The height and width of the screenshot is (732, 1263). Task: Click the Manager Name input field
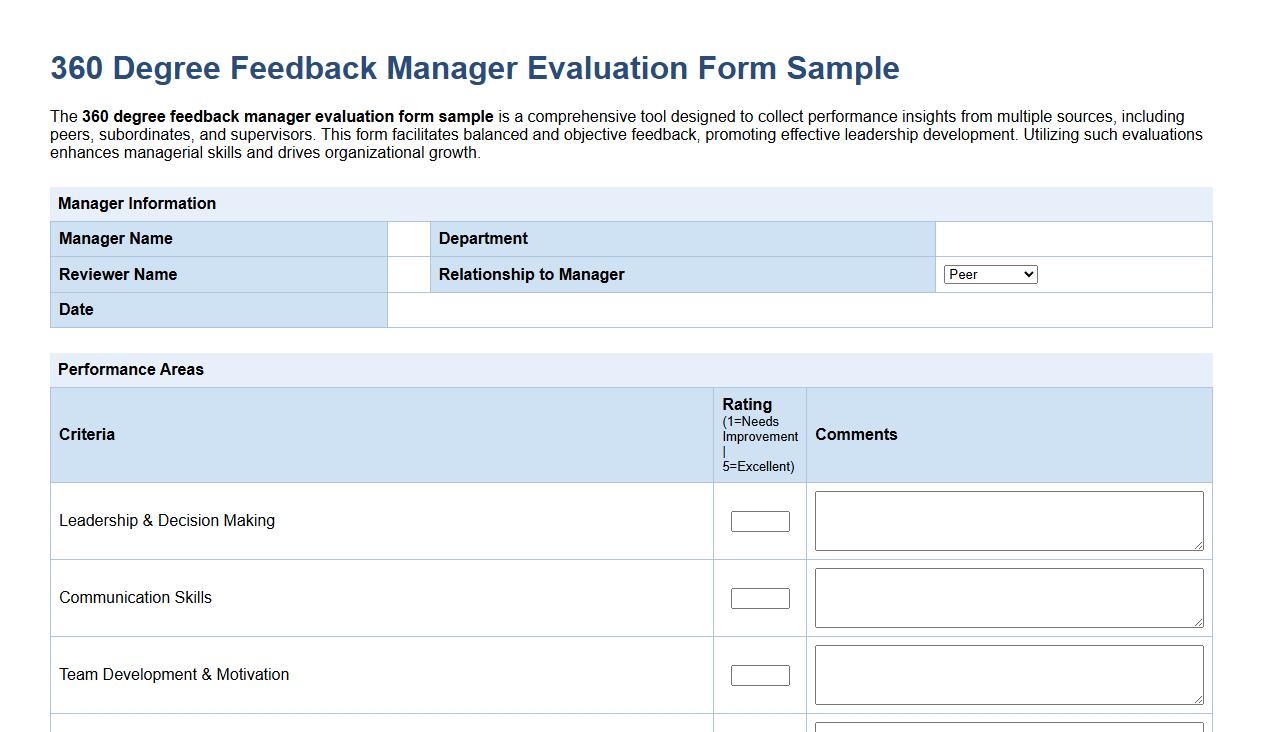coord(408,238)
